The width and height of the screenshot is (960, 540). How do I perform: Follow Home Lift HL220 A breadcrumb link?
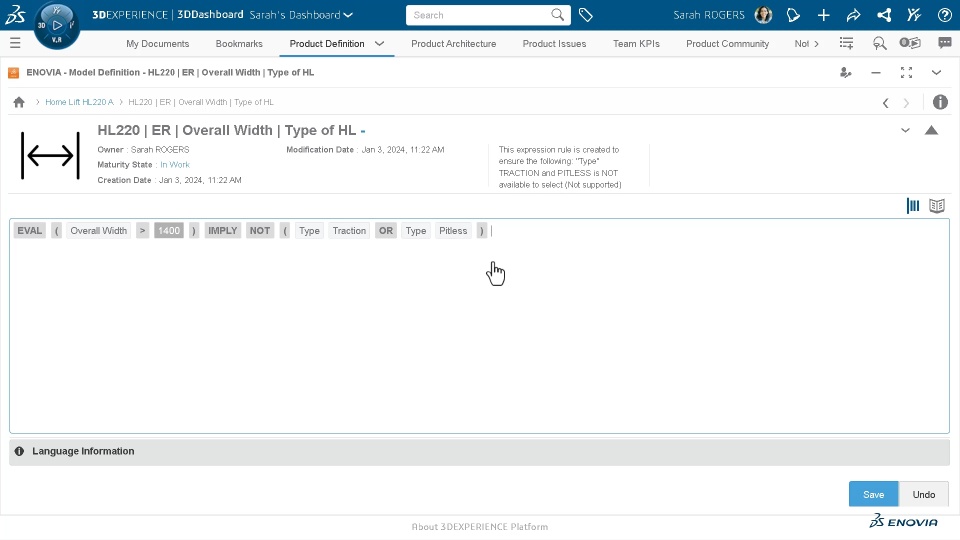(x=80, y=102)
